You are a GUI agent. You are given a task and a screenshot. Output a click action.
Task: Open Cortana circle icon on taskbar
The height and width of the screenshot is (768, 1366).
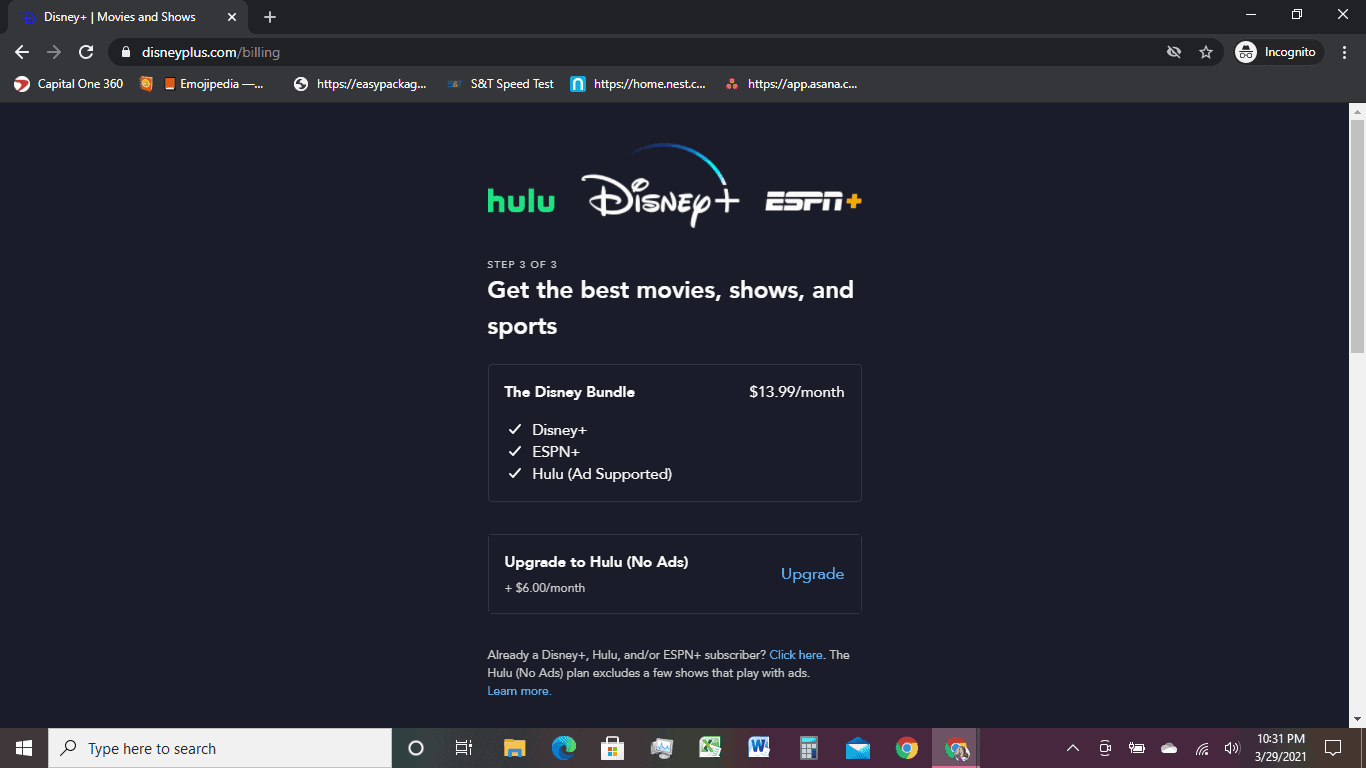pyautogui.click(x=416, y=748)
